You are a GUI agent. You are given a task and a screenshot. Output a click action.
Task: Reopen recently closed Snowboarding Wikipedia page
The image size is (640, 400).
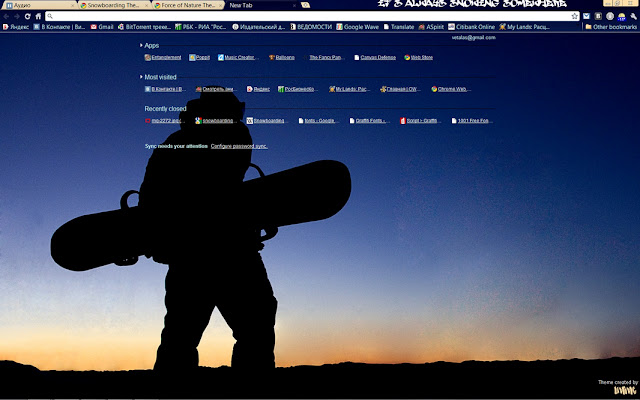click(268, 121)
